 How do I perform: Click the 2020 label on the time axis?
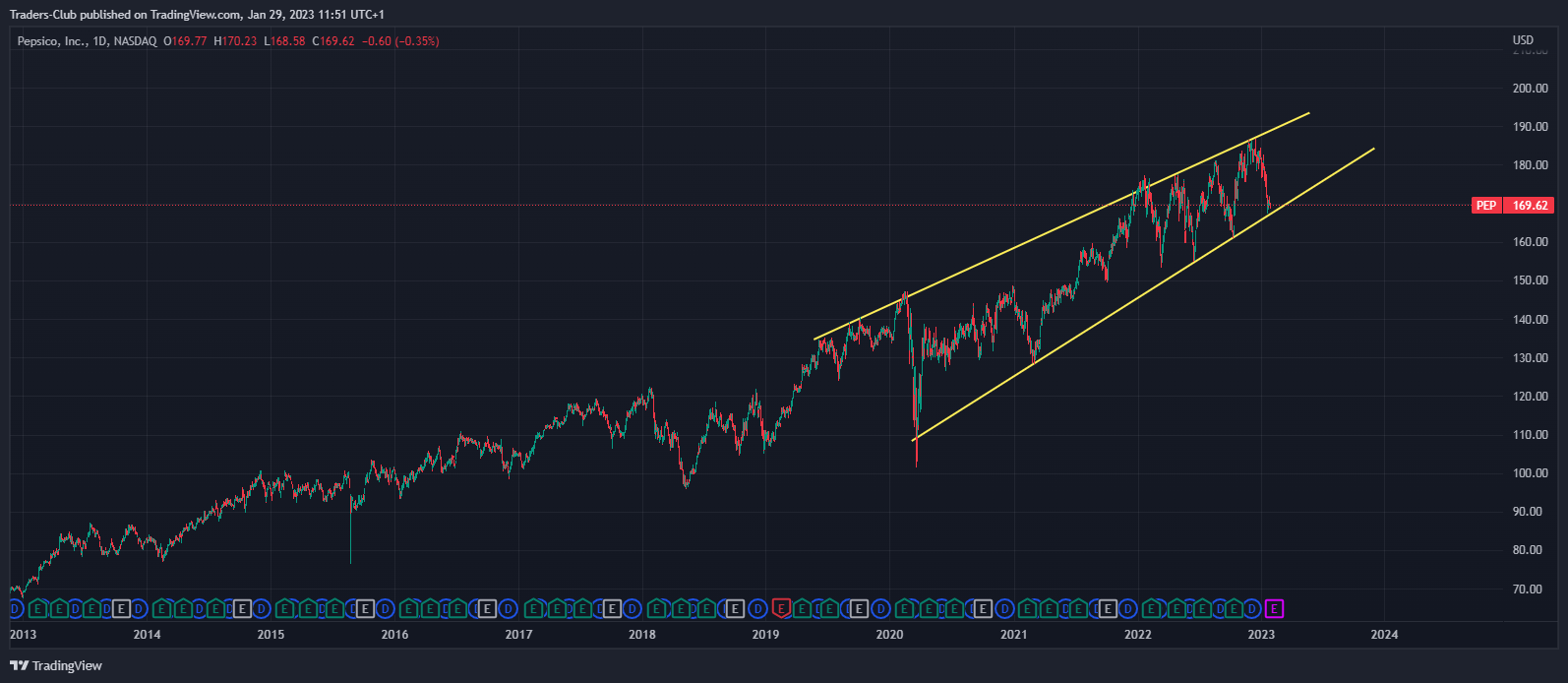pyautogui.click(x=889, y=634)
